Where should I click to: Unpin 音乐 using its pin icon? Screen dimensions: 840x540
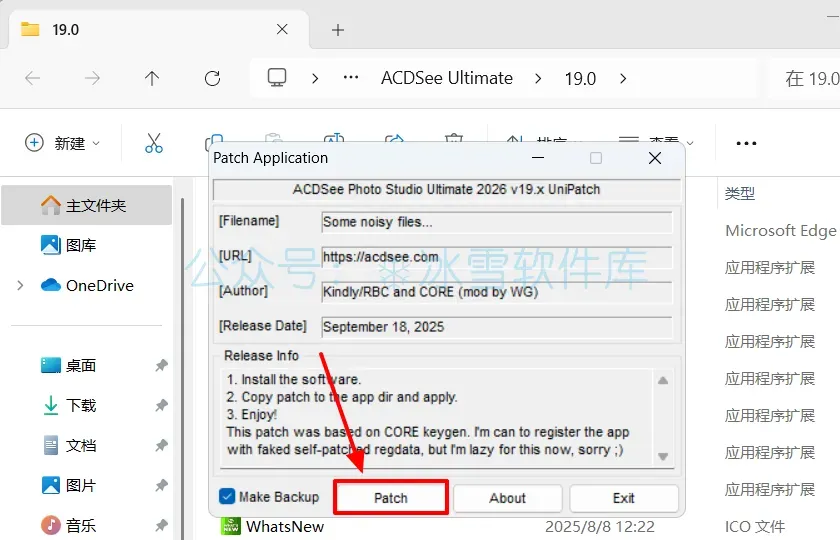(161, 525)
